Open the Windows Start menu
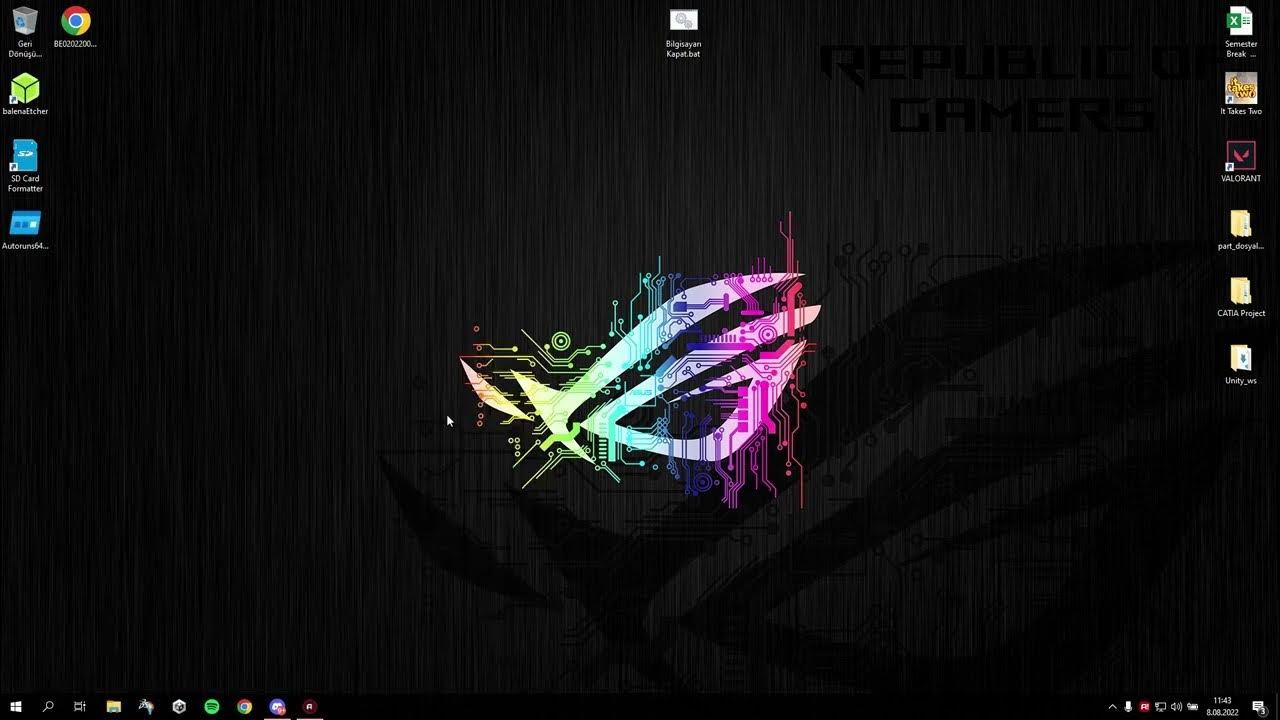The width and height of the screenshot is (1280, 720). pos(16,706)
